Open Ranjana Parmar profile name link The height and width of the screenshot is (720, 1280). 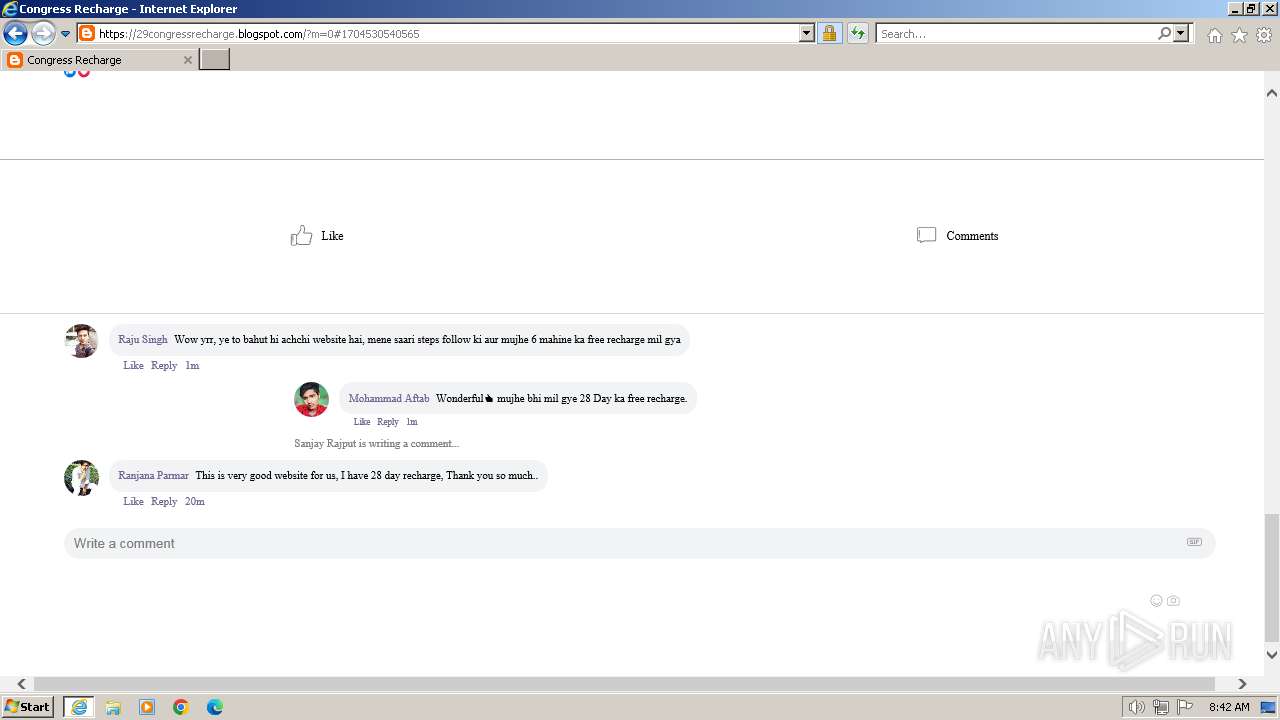(153, 476)
